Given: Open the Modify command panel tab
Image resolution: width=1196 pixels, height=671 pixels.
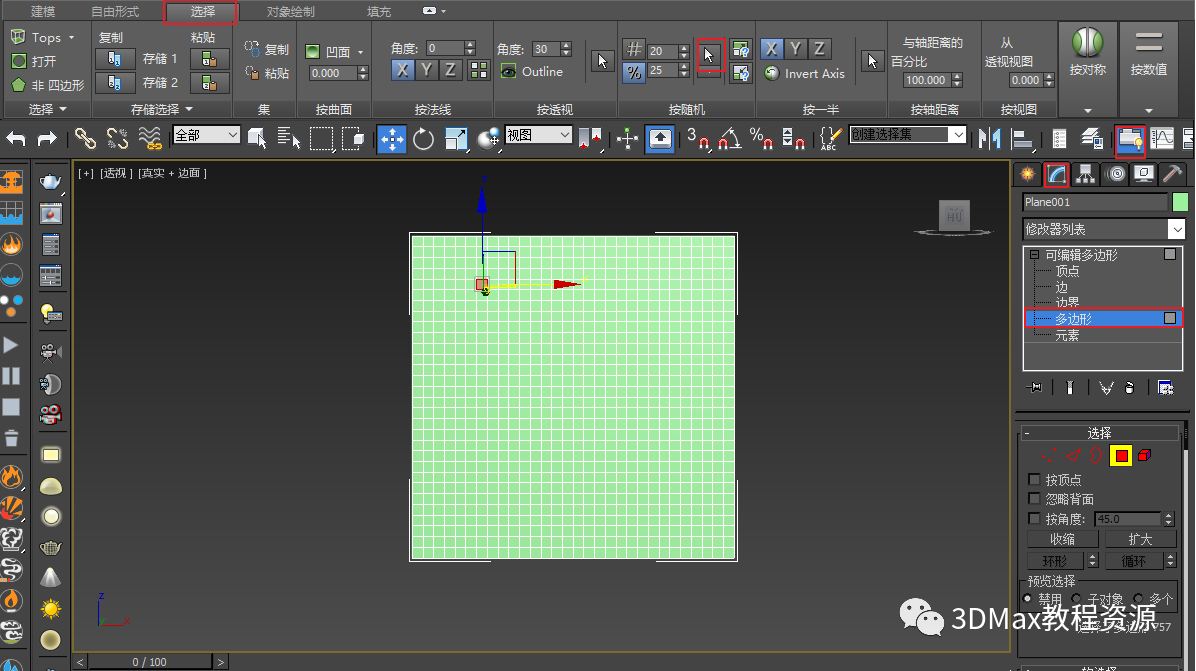Looking at the screenshot, I should [1056, 175].
